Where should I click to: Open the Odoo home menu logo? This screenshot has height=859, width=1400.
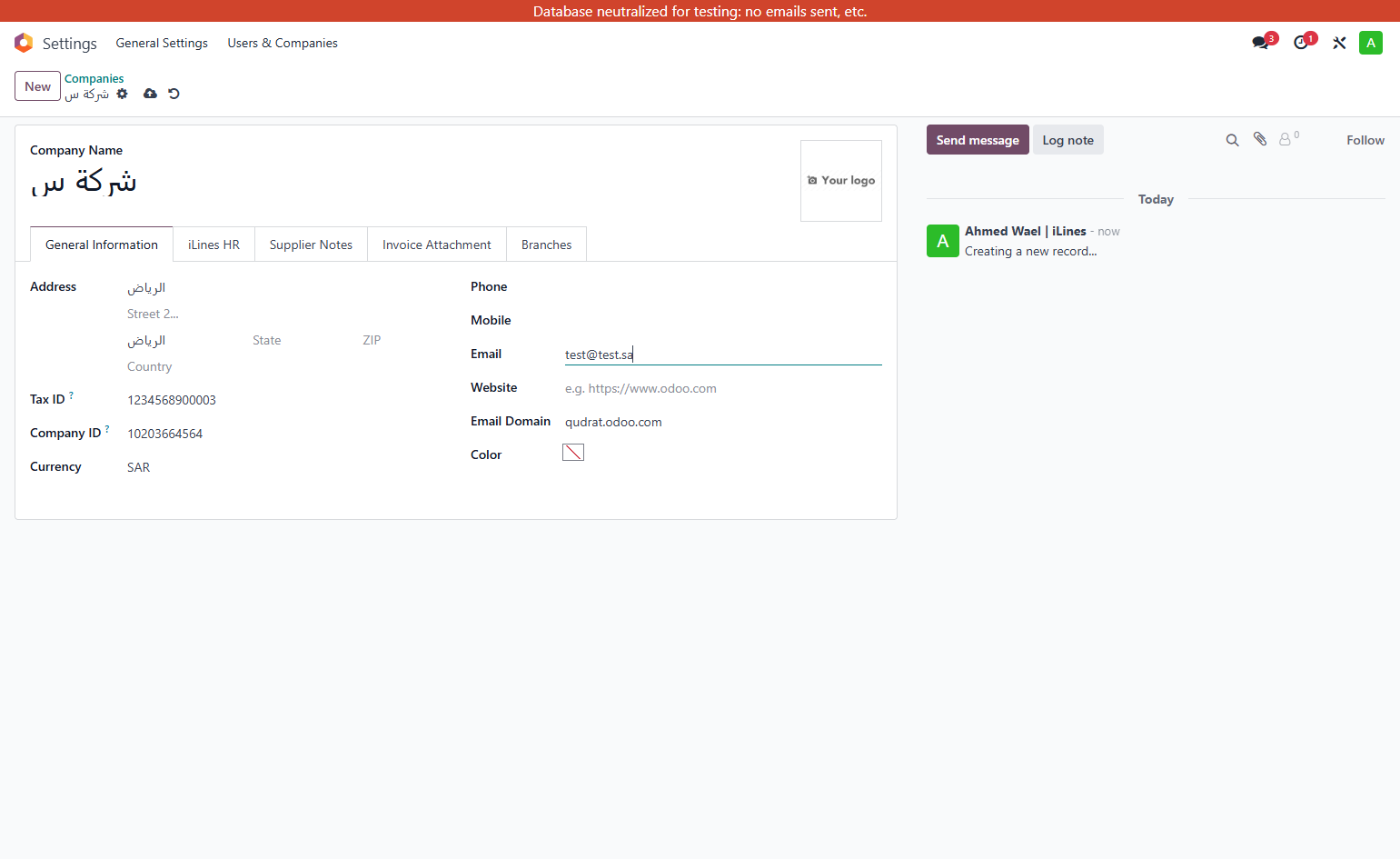[x=24, y=43]
